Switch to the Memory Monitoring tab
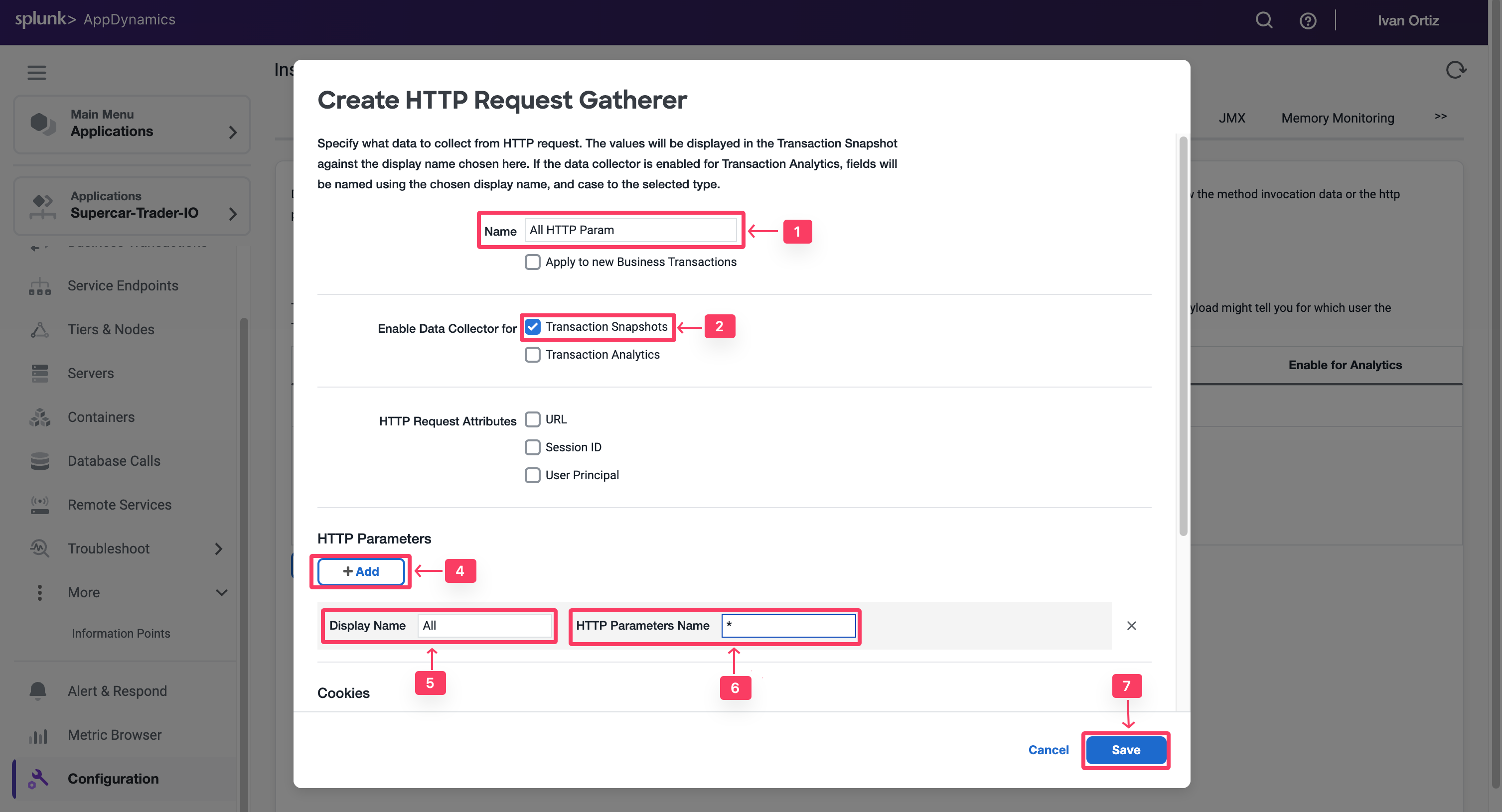This screenshot has width=1502, height=812. (1337, 118)
